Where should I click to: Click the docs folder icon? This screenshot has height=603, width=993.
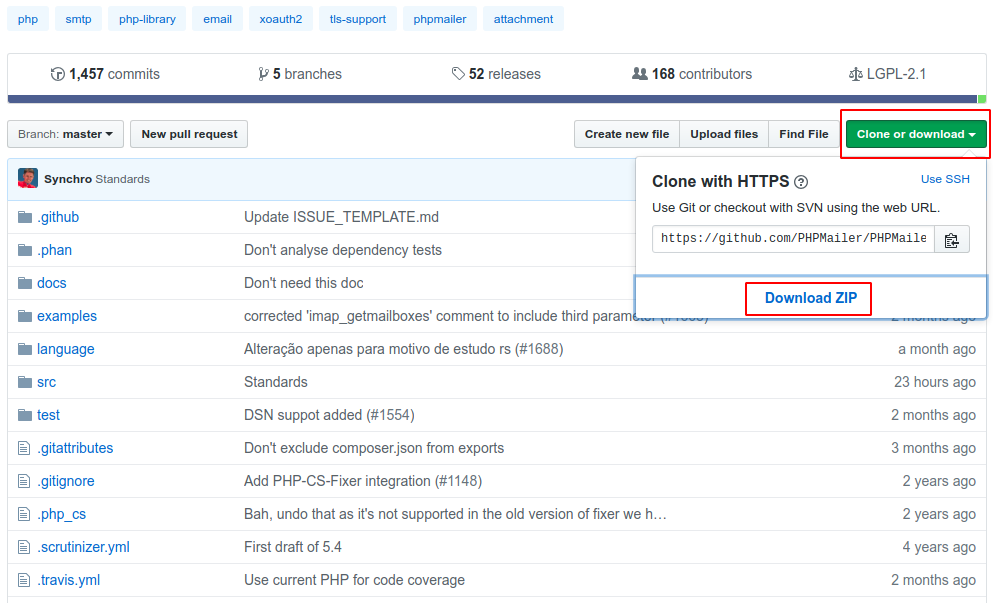(x=25, y=283)
